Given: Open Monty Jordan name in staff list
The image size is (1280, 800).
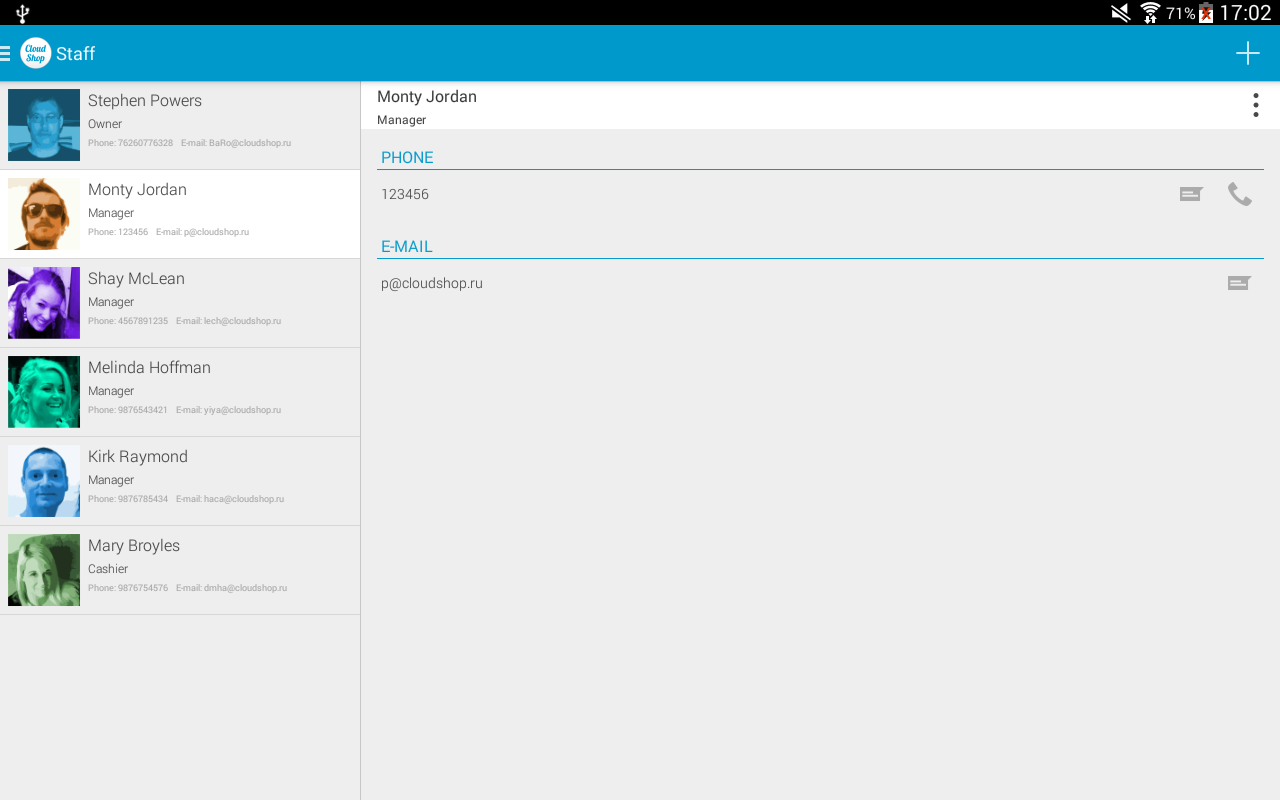Looking at the screenshot, I should click(x=137, y=189).
